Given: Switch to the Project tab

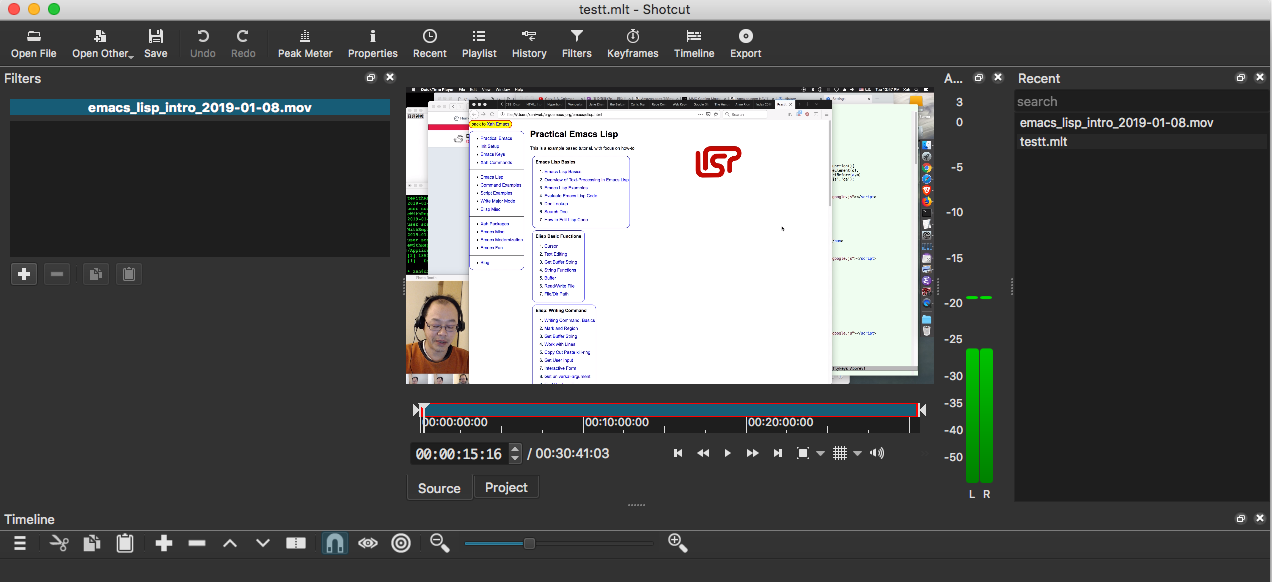Looking at the screenshot, I should point(506,487).
